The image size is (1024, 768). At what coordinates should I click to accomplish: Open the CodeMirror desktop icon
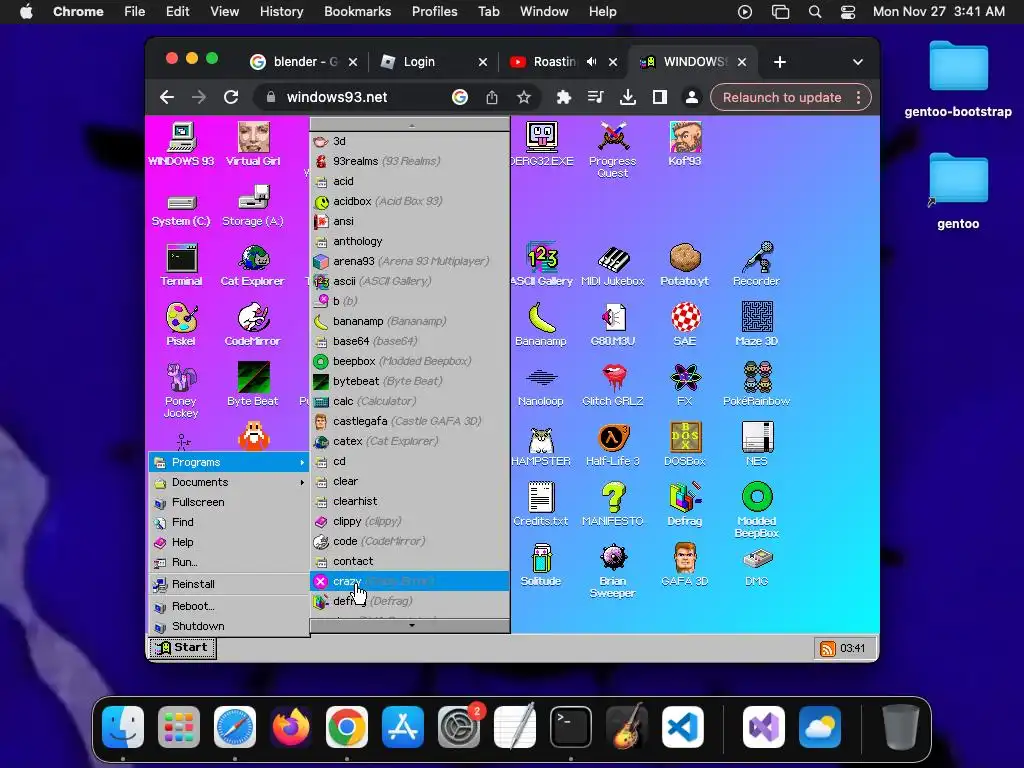(253, 325)
